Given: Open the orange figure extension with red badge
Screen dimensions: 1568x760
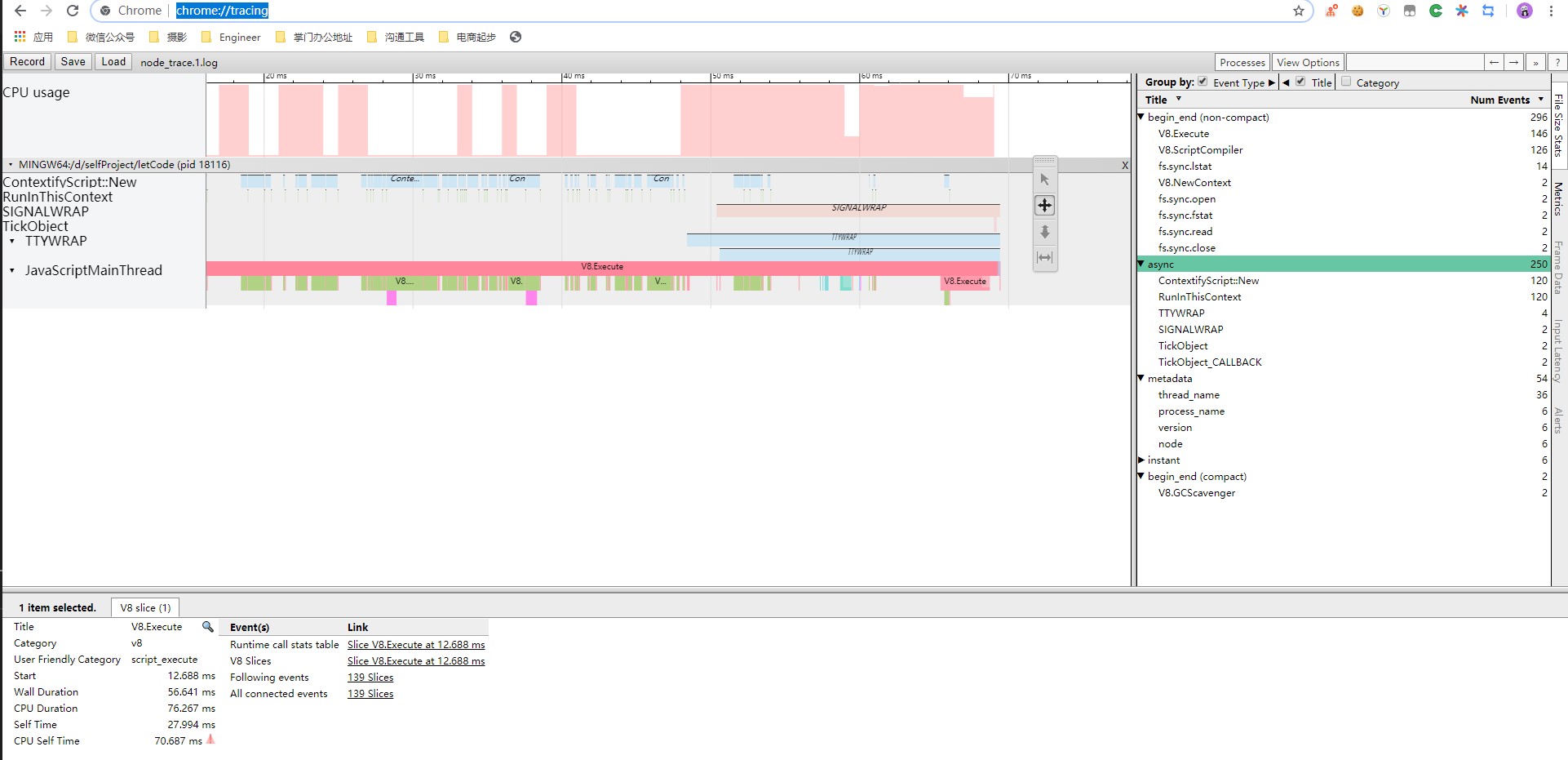Looking at the screenshot, I should point(1331,11).
